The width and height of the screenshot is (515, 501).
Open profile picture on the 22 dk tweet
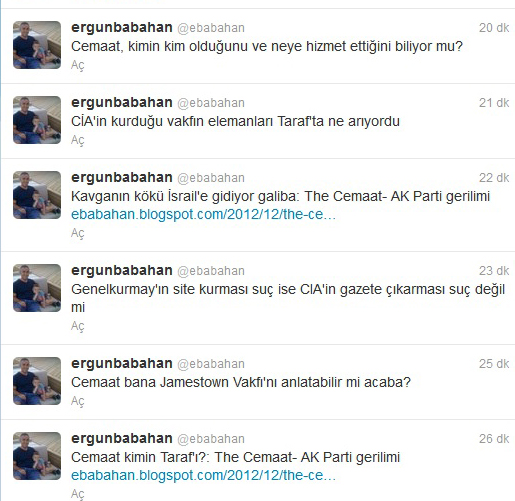pyautogui.click(x=37, y=195)
